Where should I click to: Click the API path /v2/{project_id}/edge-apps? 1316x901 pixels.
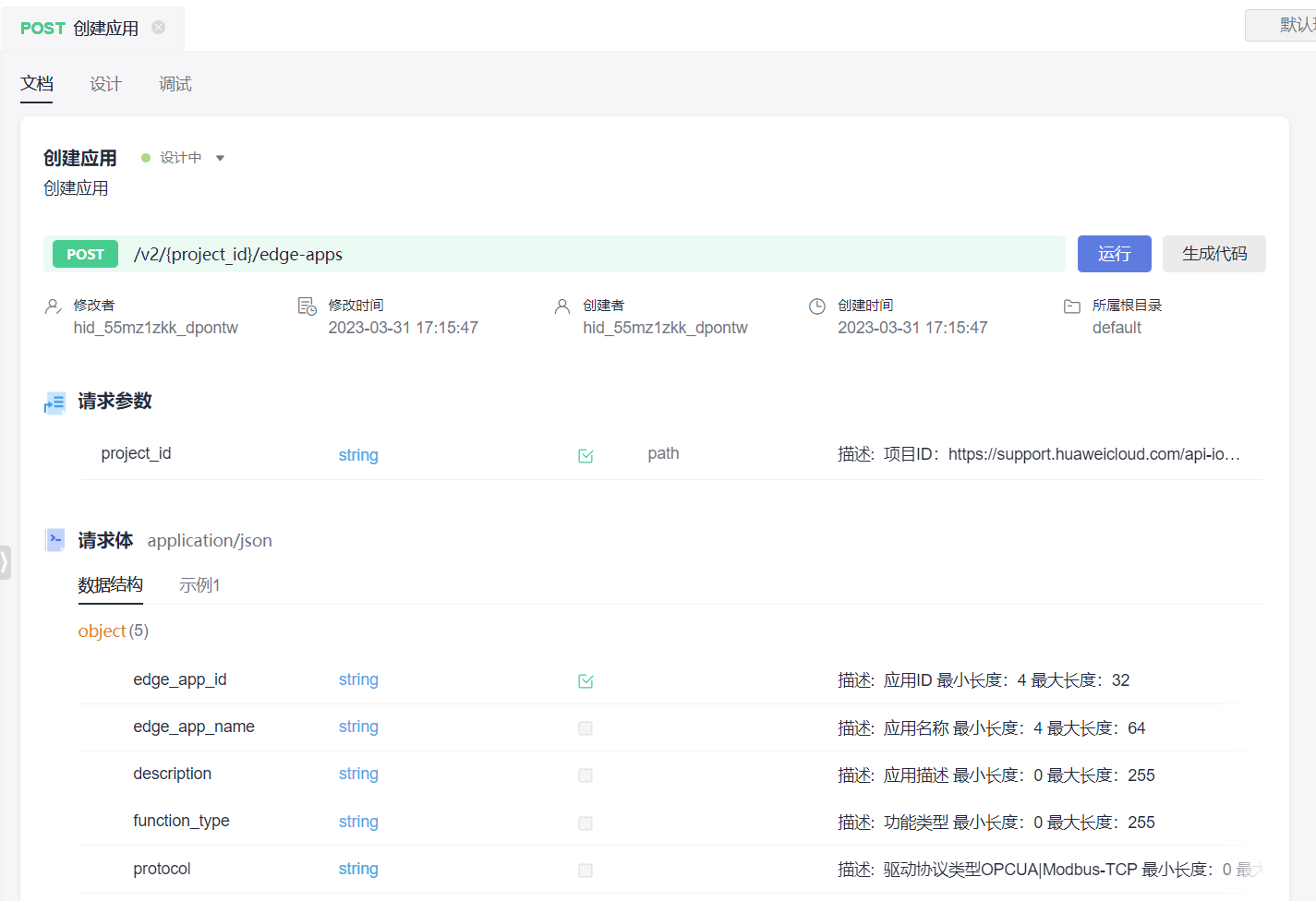[238, 254]
